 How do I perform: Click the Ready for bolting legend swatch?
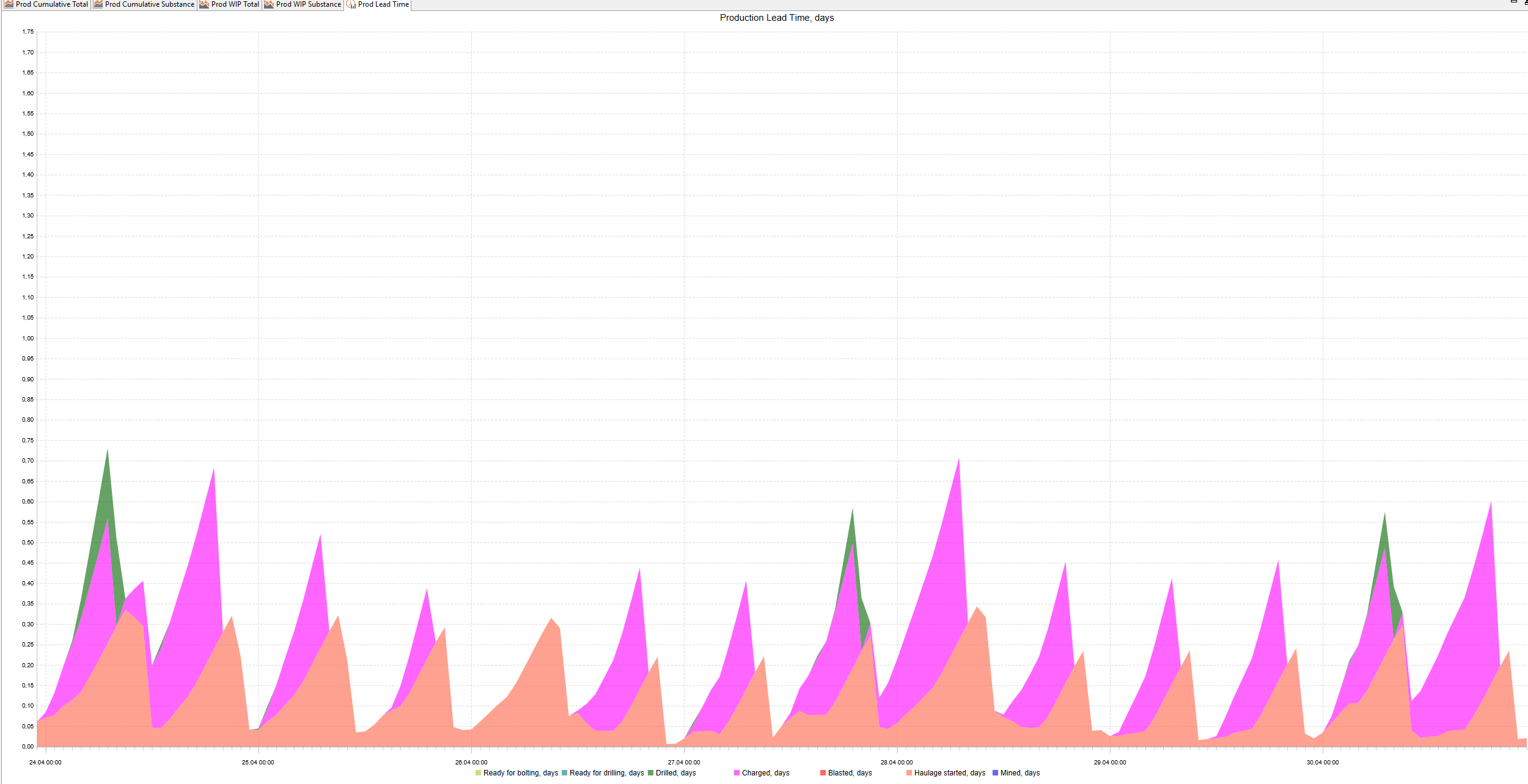click(x=478, y=773)
